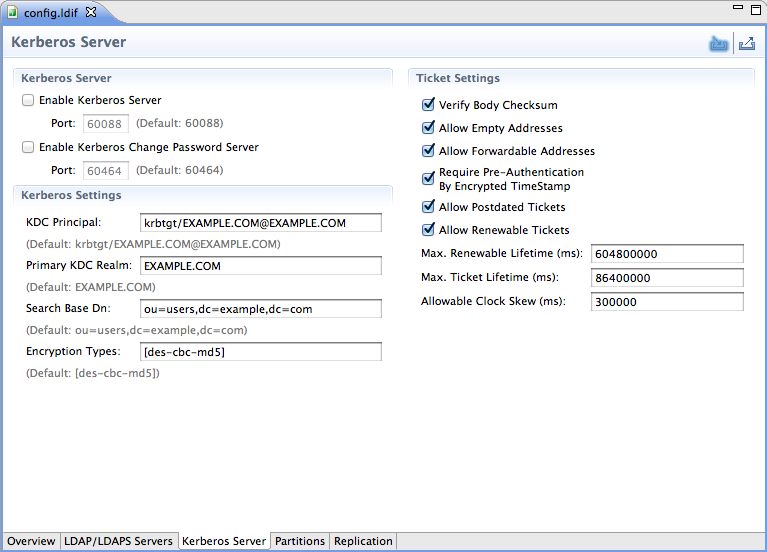Focus the Max. Ticket Lifetime field

click(667, 278)
